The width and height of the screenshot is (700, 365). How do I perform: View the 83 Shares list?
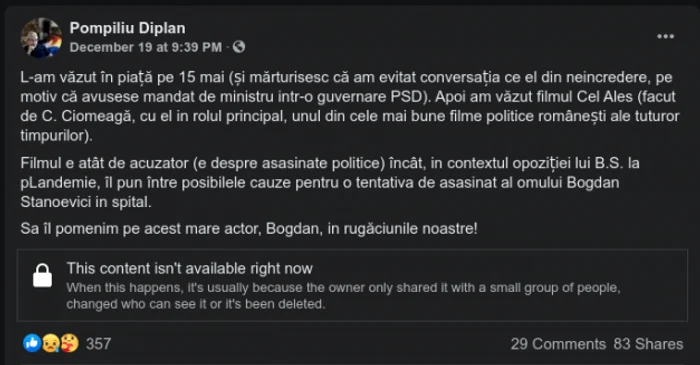point(648,344)
